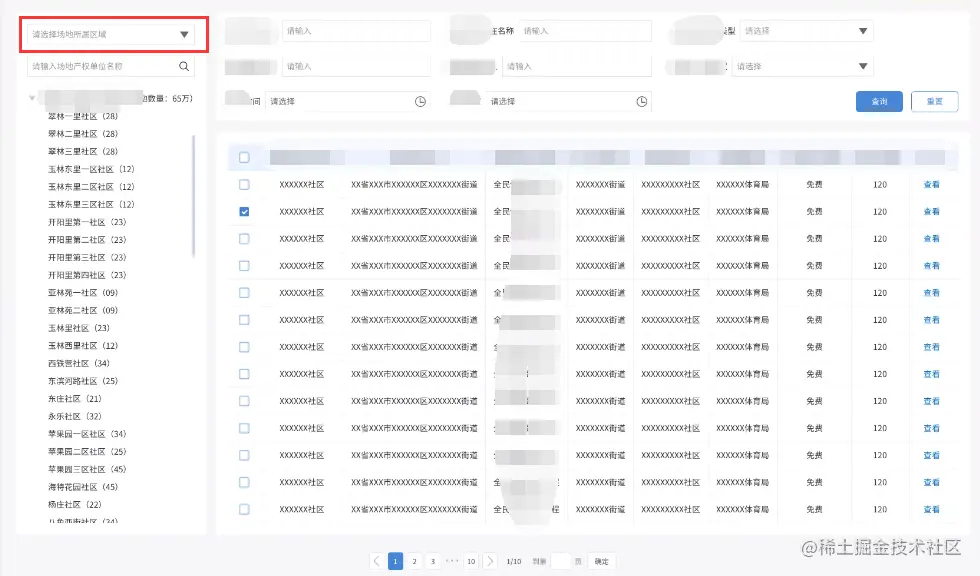The height and width of the screenshot is (576, 980).
Task: Tick the checkbox of the last table row
Action: point(244,509)
